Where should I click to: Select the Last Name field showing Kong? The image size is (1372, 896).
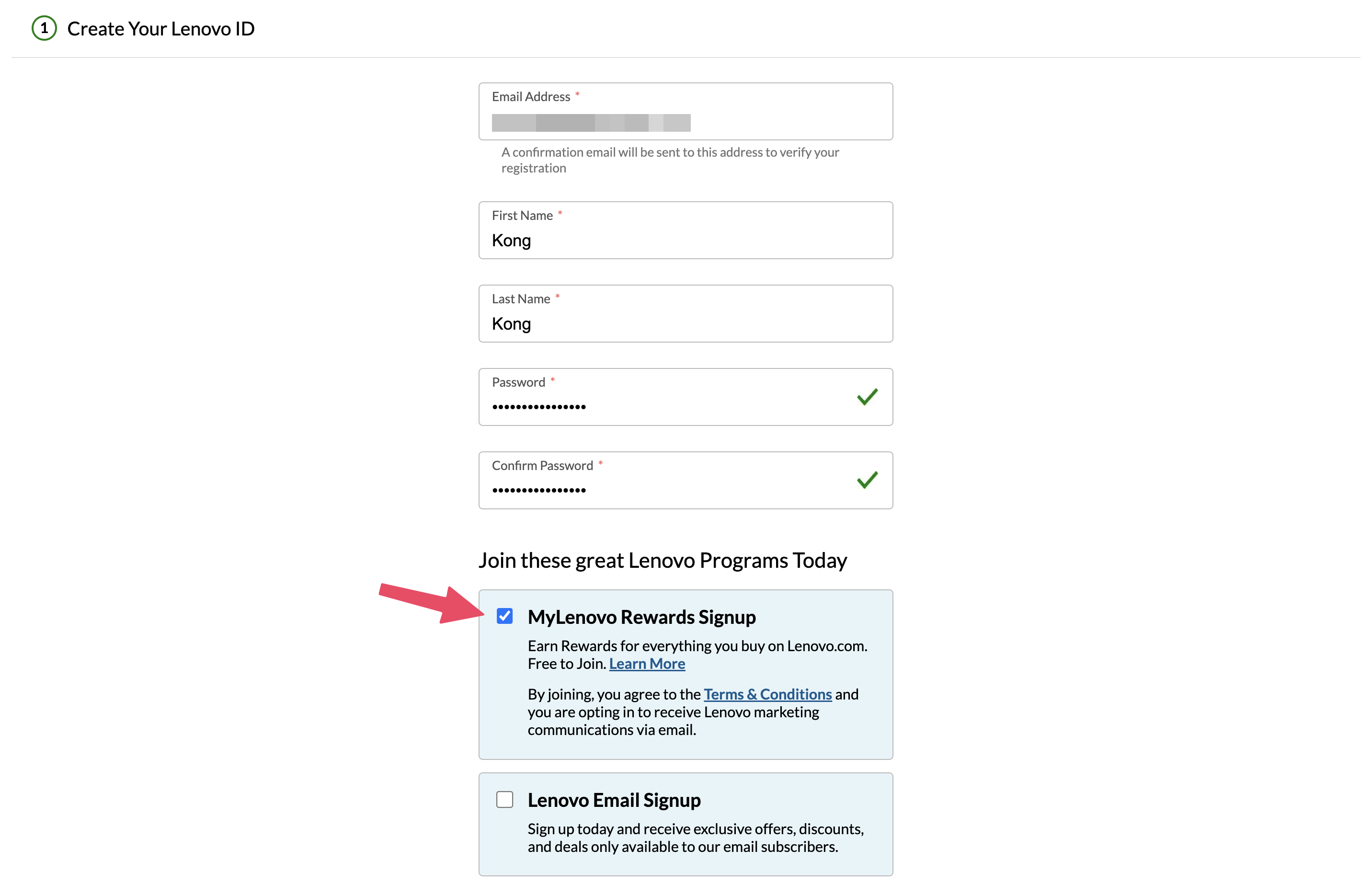[685, 323]
